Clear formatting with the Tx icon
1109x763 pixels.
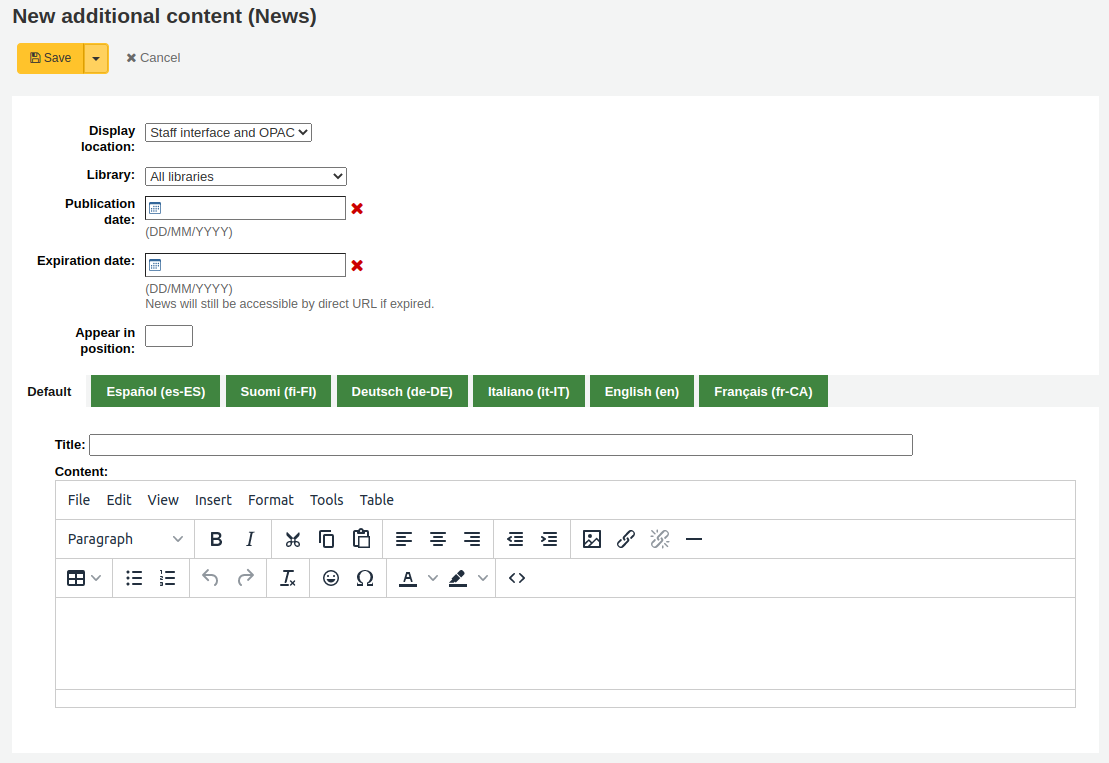click(288, 578)
